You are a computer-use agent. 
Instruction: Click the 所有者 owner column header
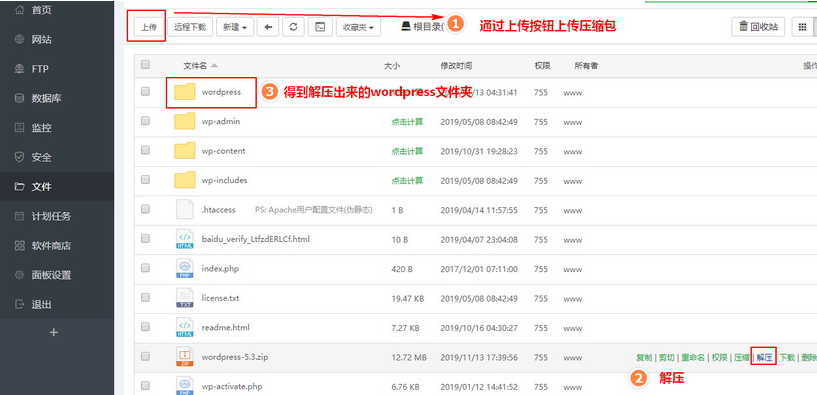click(x=586, y=66)
